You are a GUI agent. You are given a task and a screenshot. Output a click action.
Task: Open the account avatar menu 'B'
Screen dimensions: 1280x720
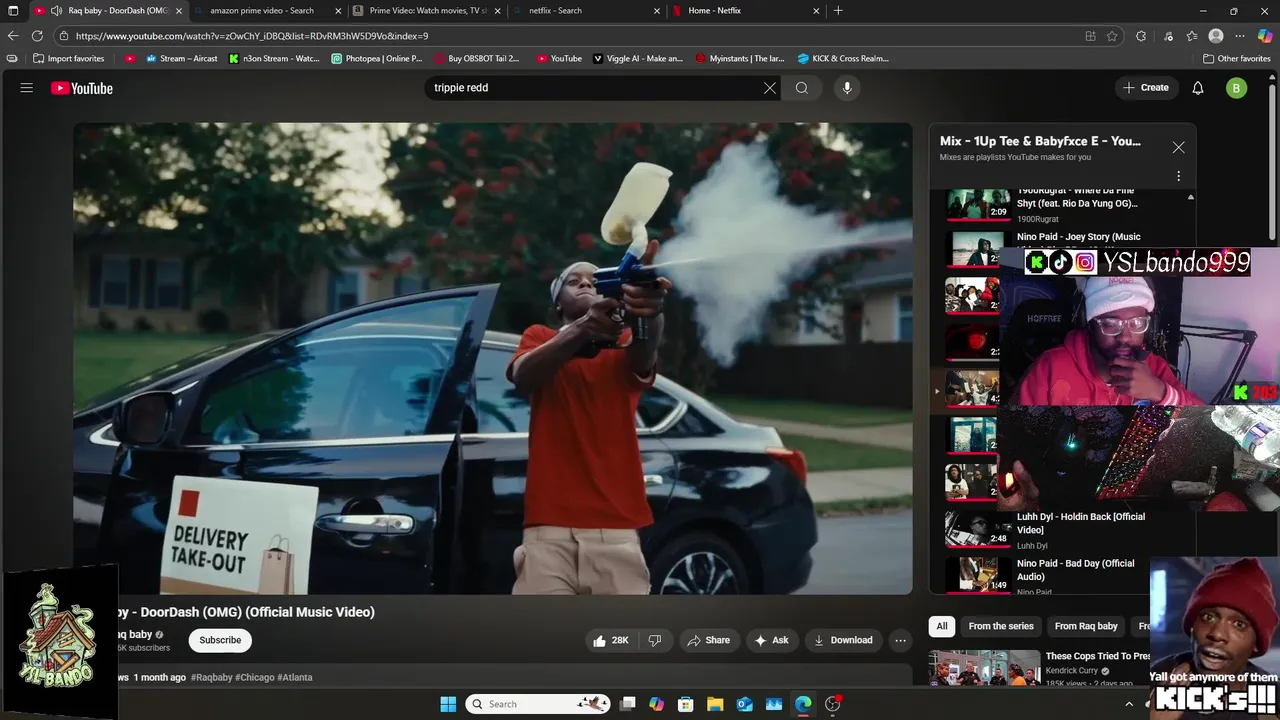(1237, 88)
